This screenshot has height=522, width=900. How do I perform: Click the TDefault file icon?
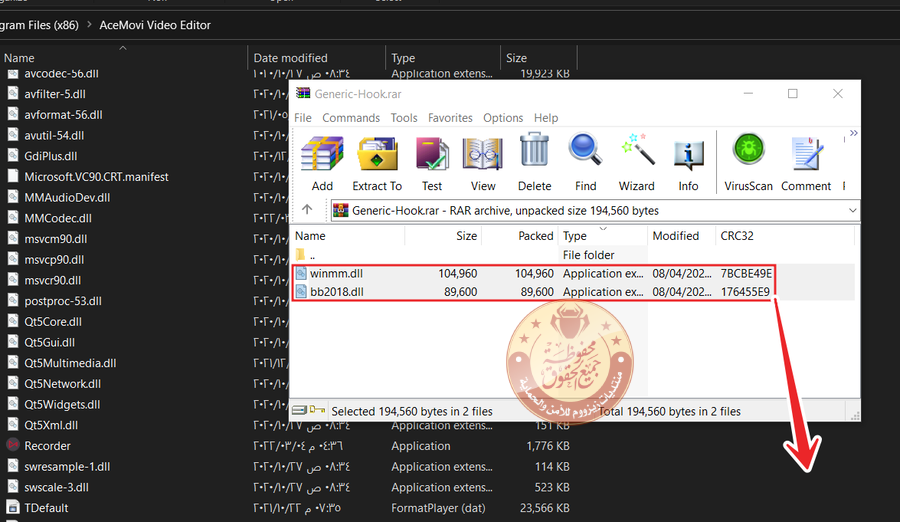(x=13, y=507)
